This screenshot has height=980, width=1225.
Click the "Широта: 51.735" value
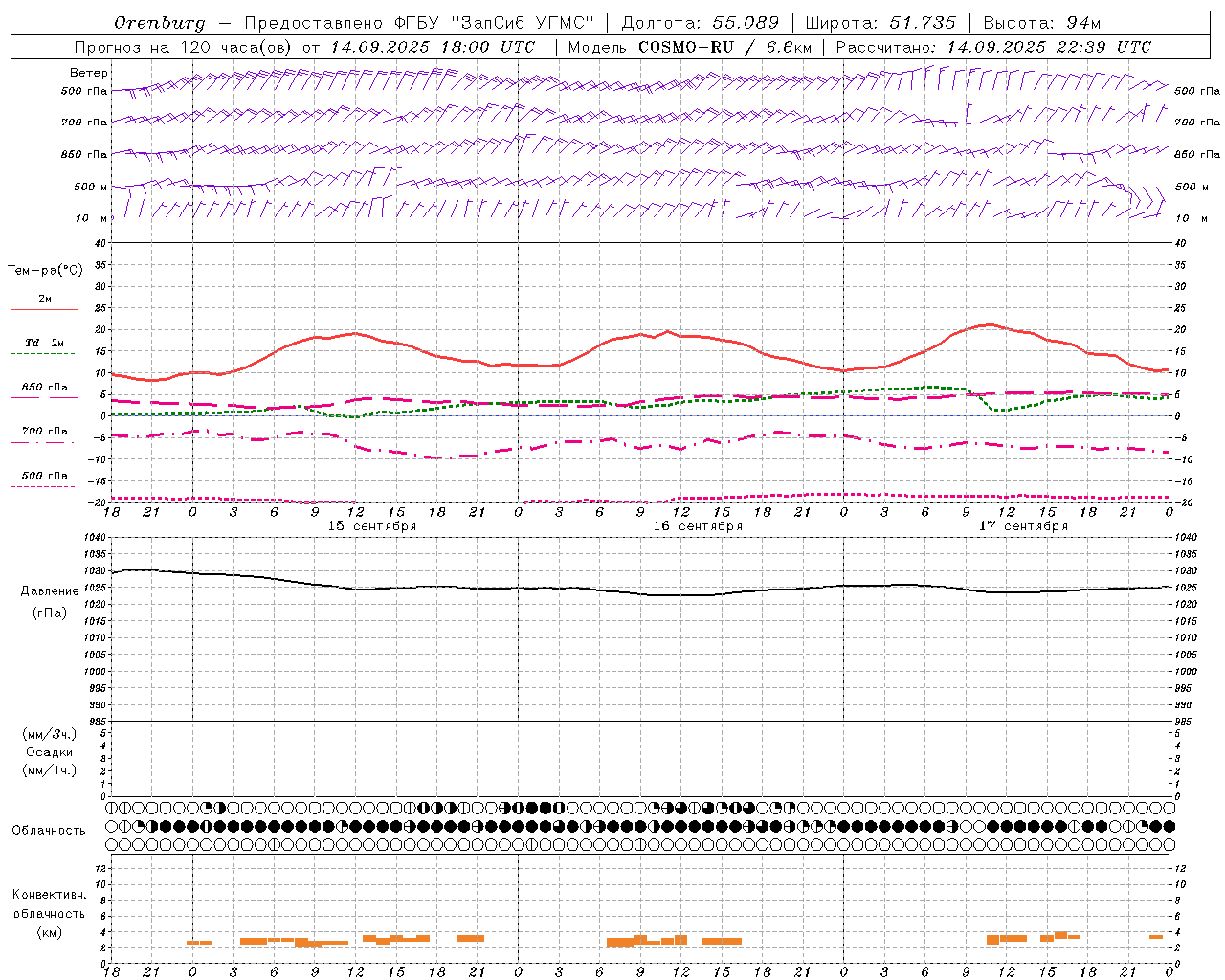coord(880,23)
